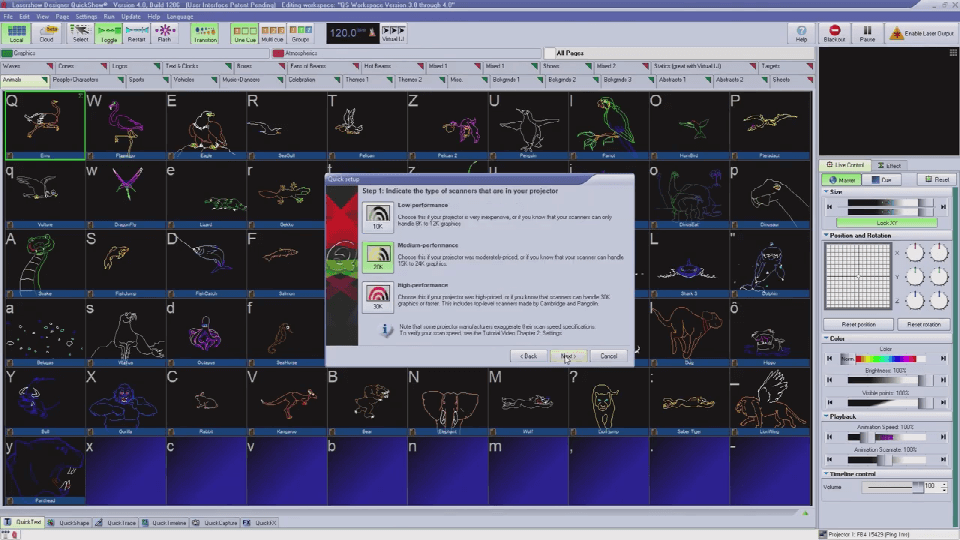960x540 pixels.
Task: Toggle the Lock XY button
Action: (x=887, y=223)
